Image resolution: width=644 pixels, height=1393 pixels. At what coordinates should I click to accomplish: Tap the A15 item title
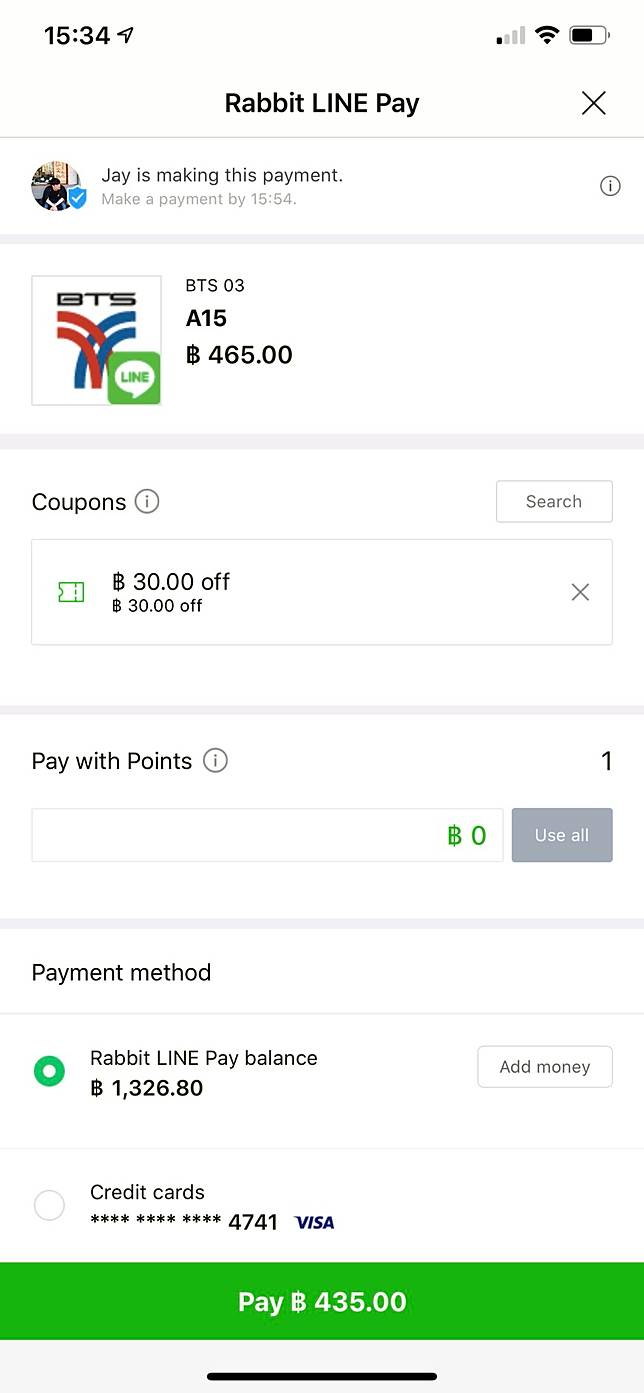click(x=206, y=318)
